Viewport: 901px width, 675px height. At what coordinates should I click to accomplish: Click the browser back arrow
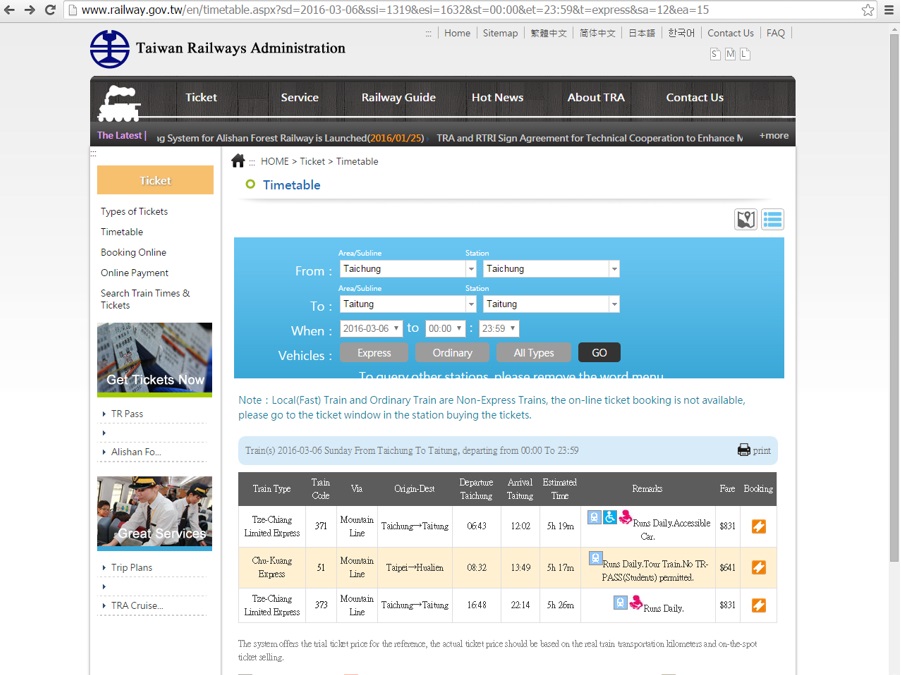point(10,10)
